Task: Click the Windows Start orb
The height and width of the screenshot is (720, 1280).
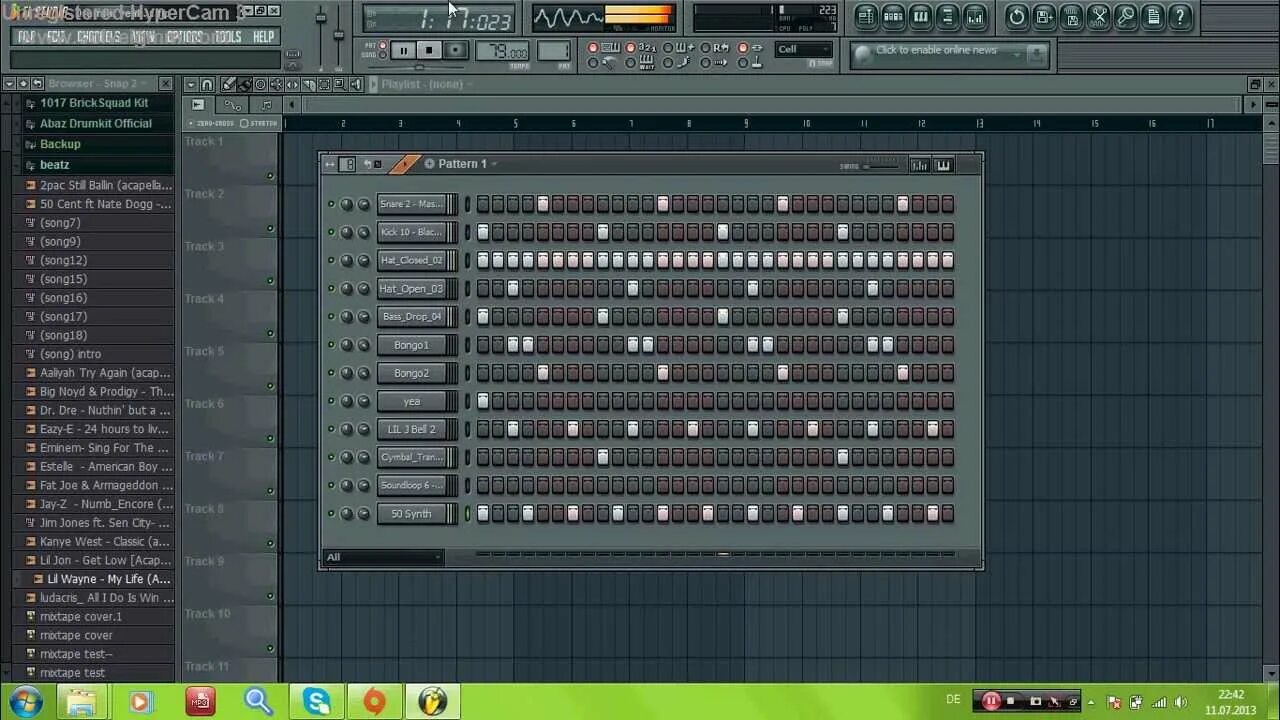Action: (24, 701)
